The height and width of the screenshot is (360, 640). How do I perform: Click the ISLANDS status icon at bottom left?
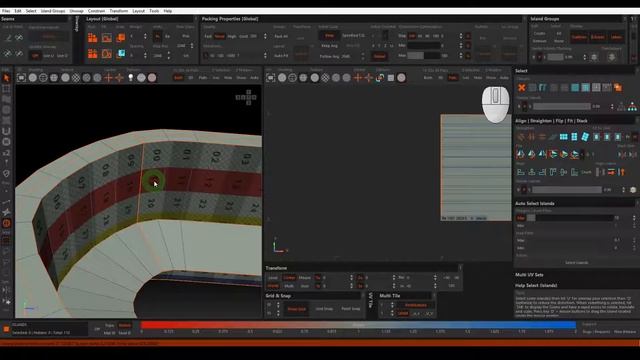tap(6, 329)
